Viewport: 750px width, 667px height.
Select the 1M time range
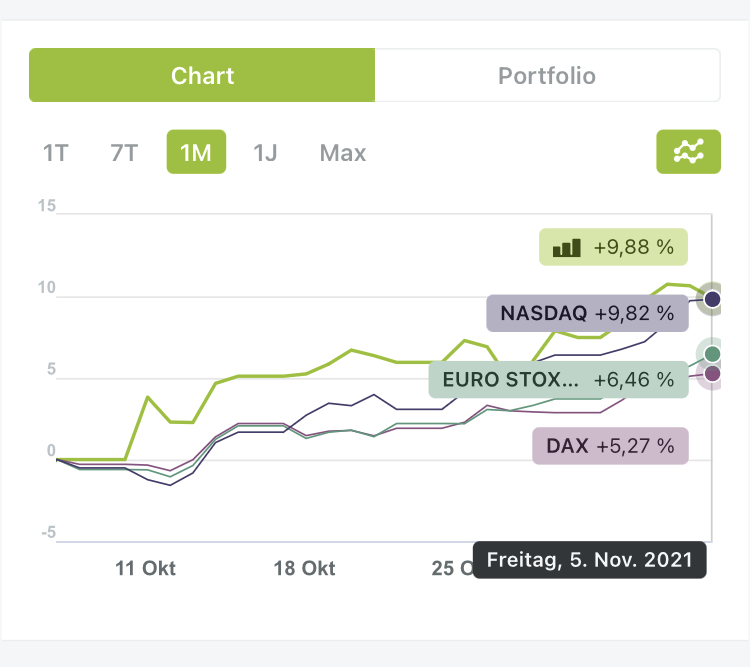pyautogui.click(x=196, y=153)
